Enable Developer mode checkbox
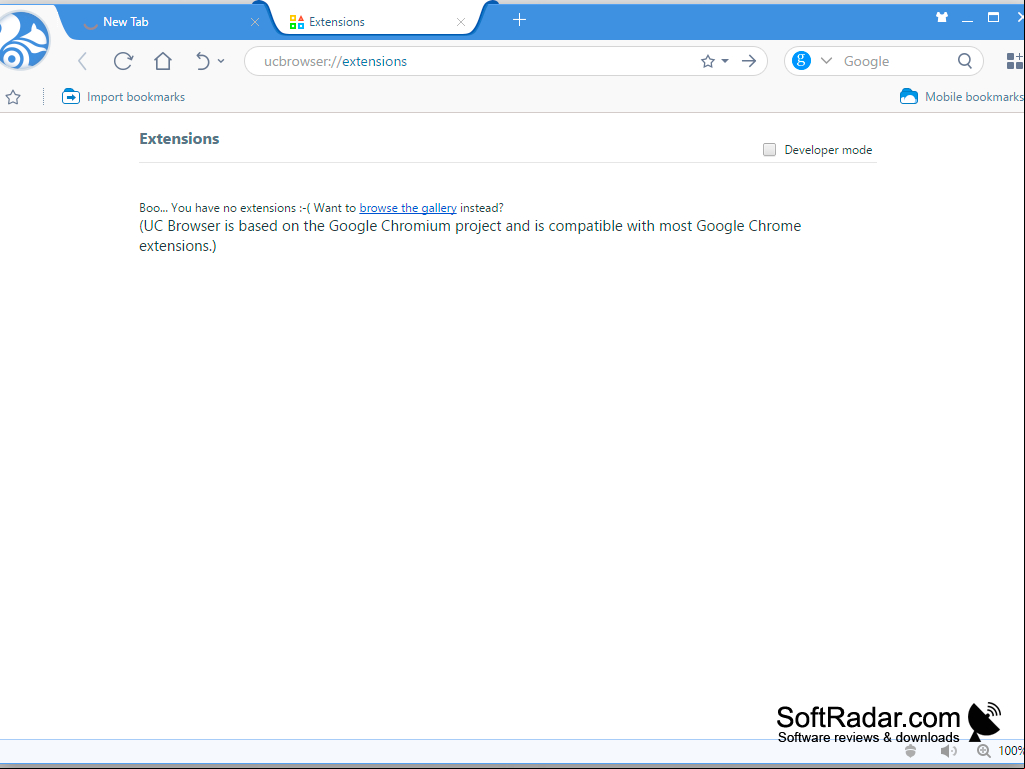The image size is (1025, 769). (769, 150)
